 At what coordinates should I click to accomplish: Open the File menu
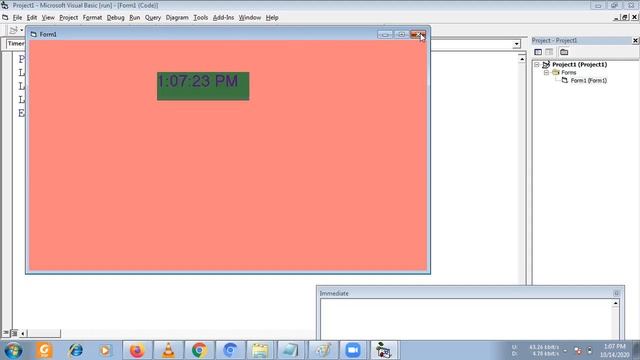click(17, 18)
